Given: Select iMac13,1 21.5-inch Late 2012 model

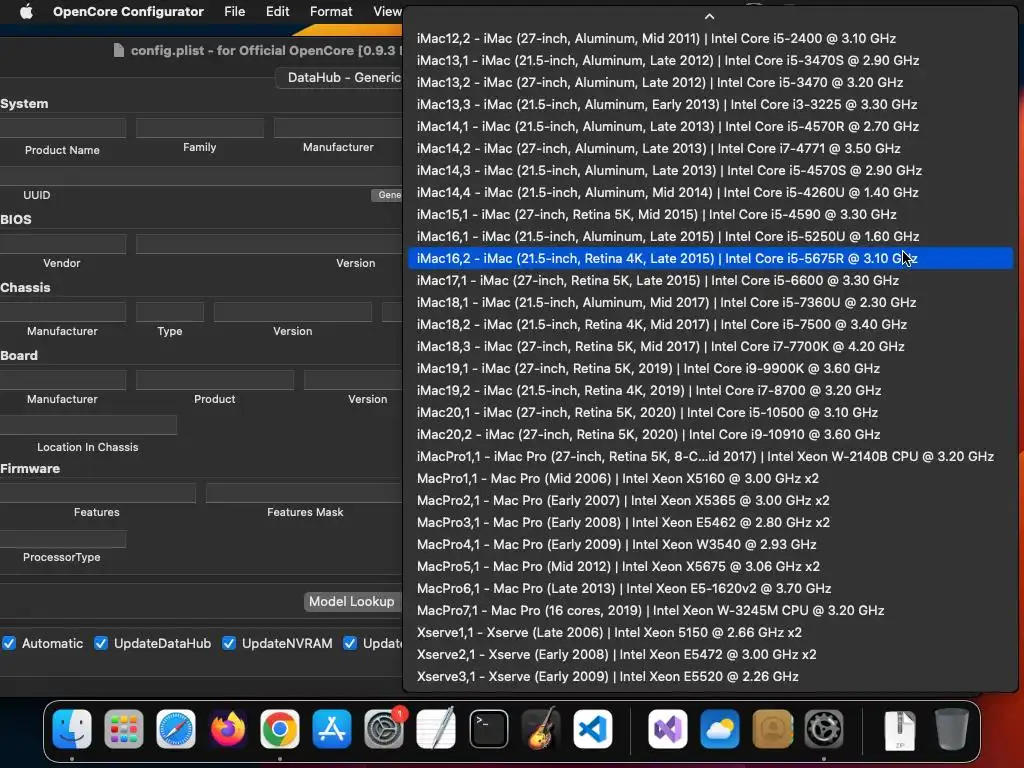Looking at the screenshot, I should pyautogui.click(x=710, y=61).
